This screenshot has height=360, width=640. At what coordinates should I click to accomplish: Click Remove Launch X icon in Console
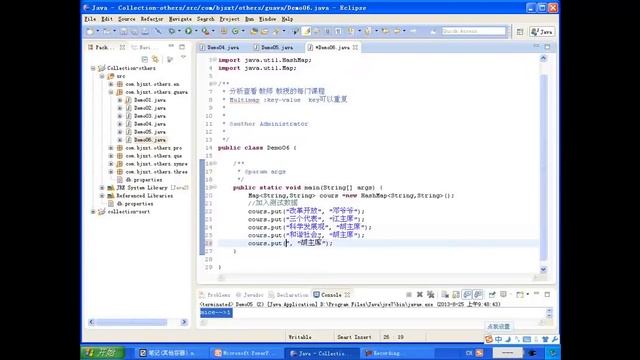coord(420,294)
